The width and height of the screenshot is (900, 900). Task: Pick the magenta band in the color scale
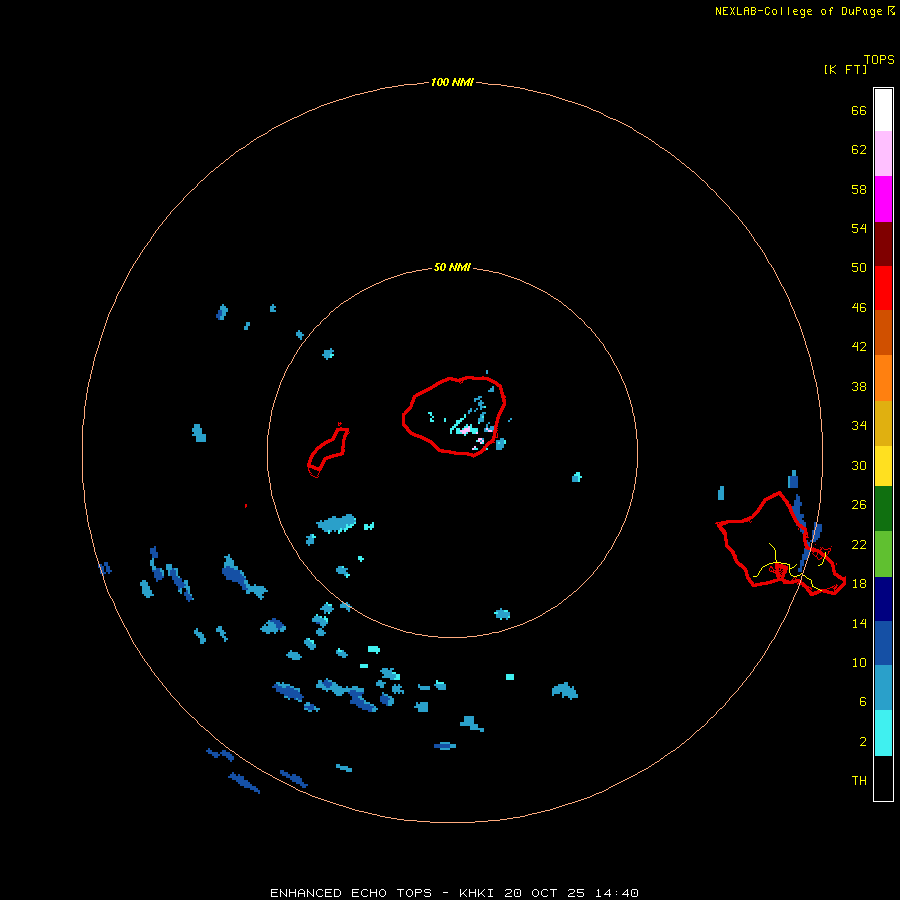(883, 199)
